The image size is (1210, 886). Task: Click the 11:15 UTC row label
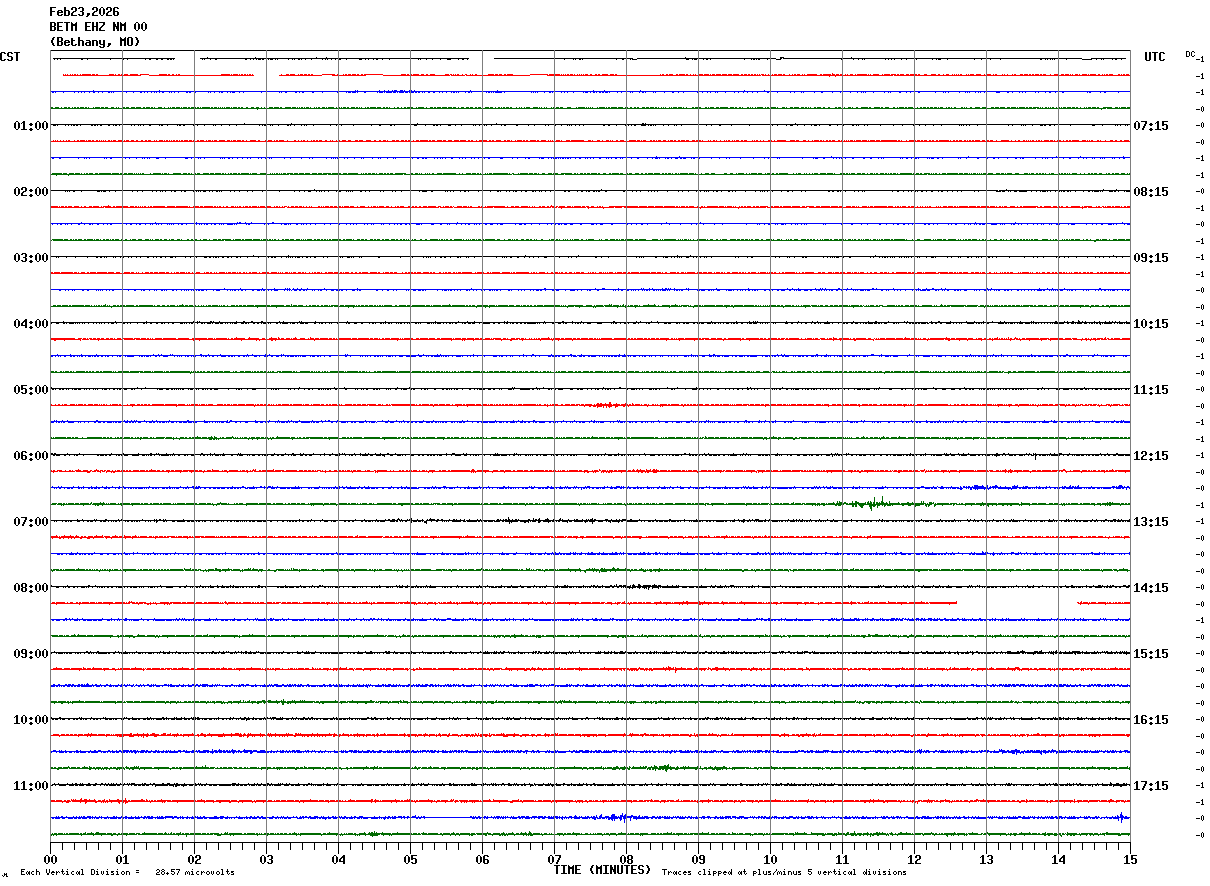[1151, 390]
